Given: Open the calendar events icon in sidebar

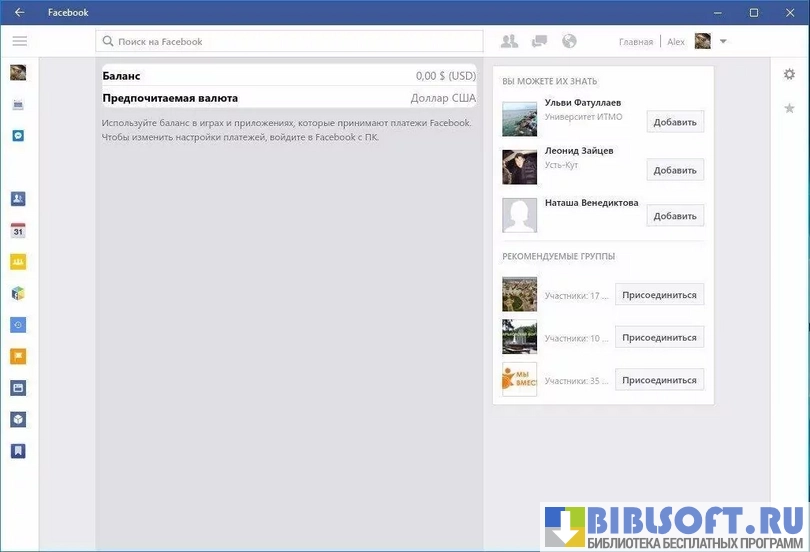Looking at the screenshot, I should [18, 230].
